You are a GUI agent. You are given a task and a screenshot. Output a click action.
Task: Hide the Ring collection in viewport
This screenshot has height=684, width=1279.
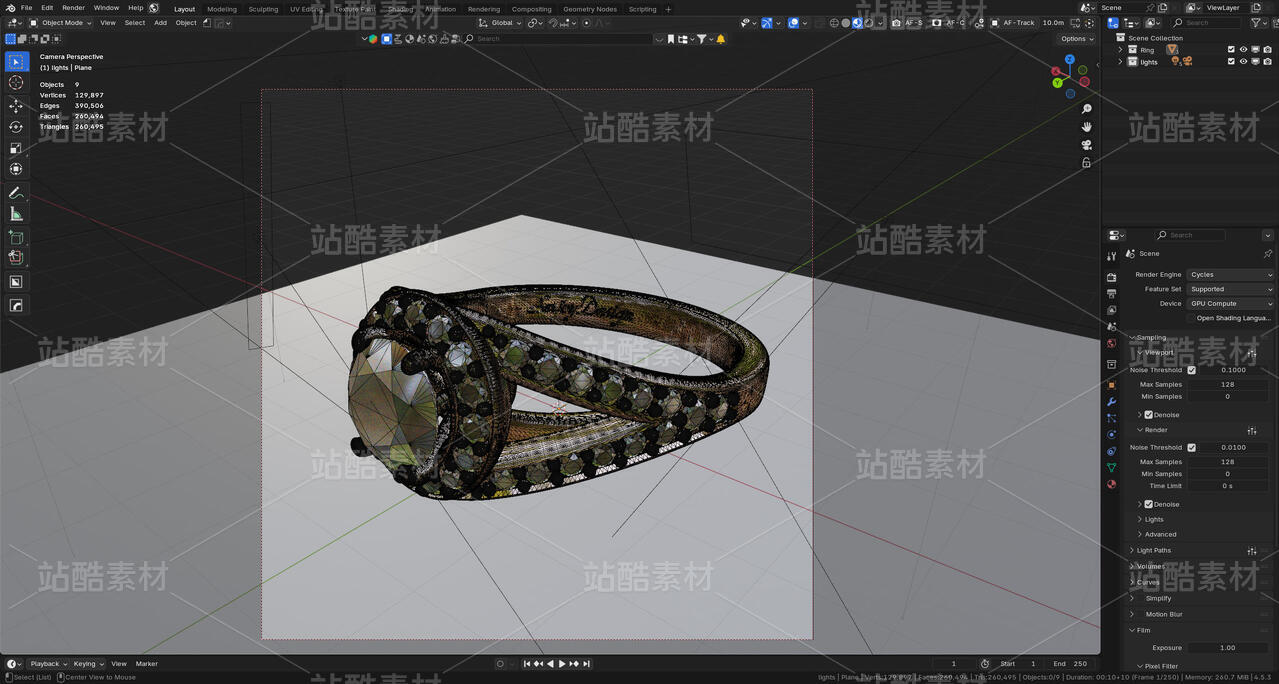1244,49
